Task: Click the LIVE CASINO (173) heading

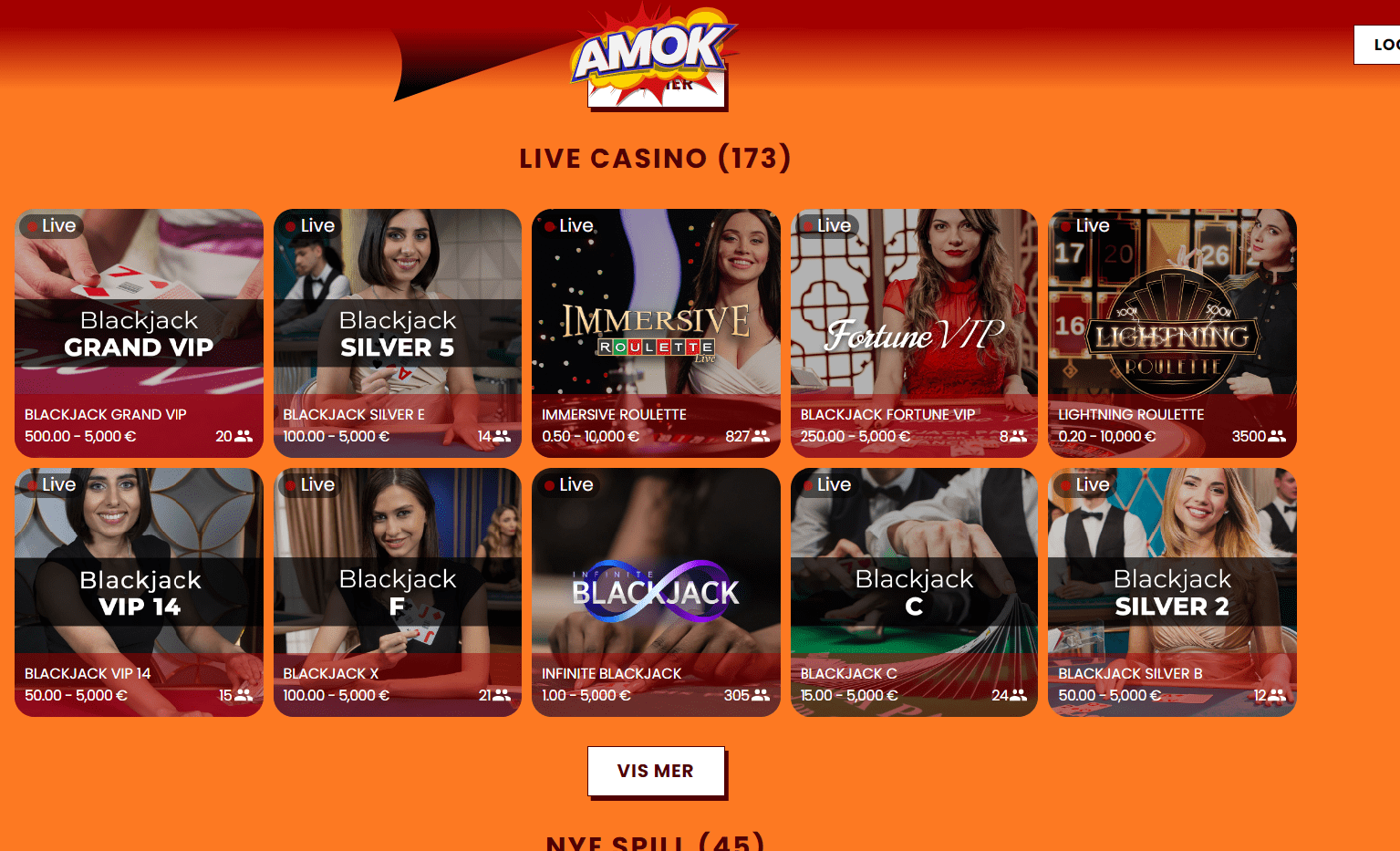Action: [655, 158]
